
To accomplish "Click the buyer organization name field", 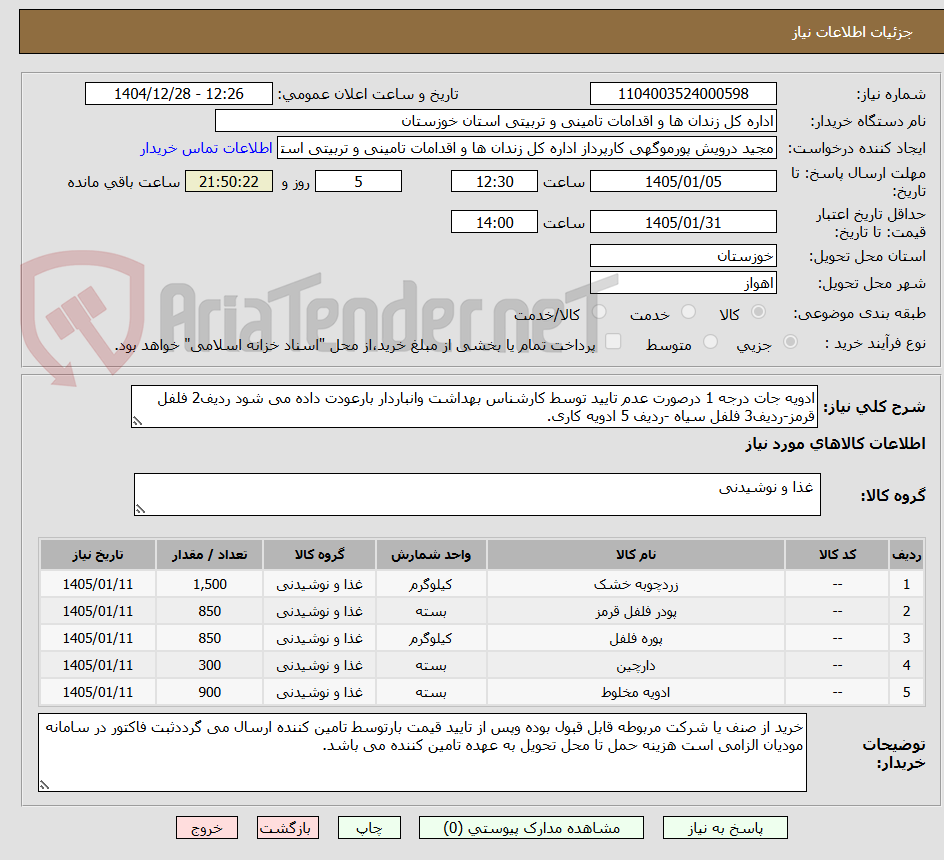I will click(x=495, y=121).
